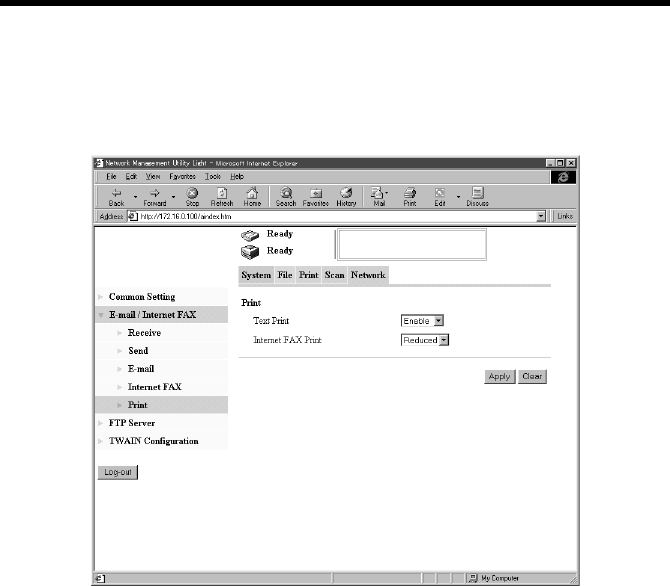
Task: Click the page icon in address bar
Action: [x=133, y=216]
